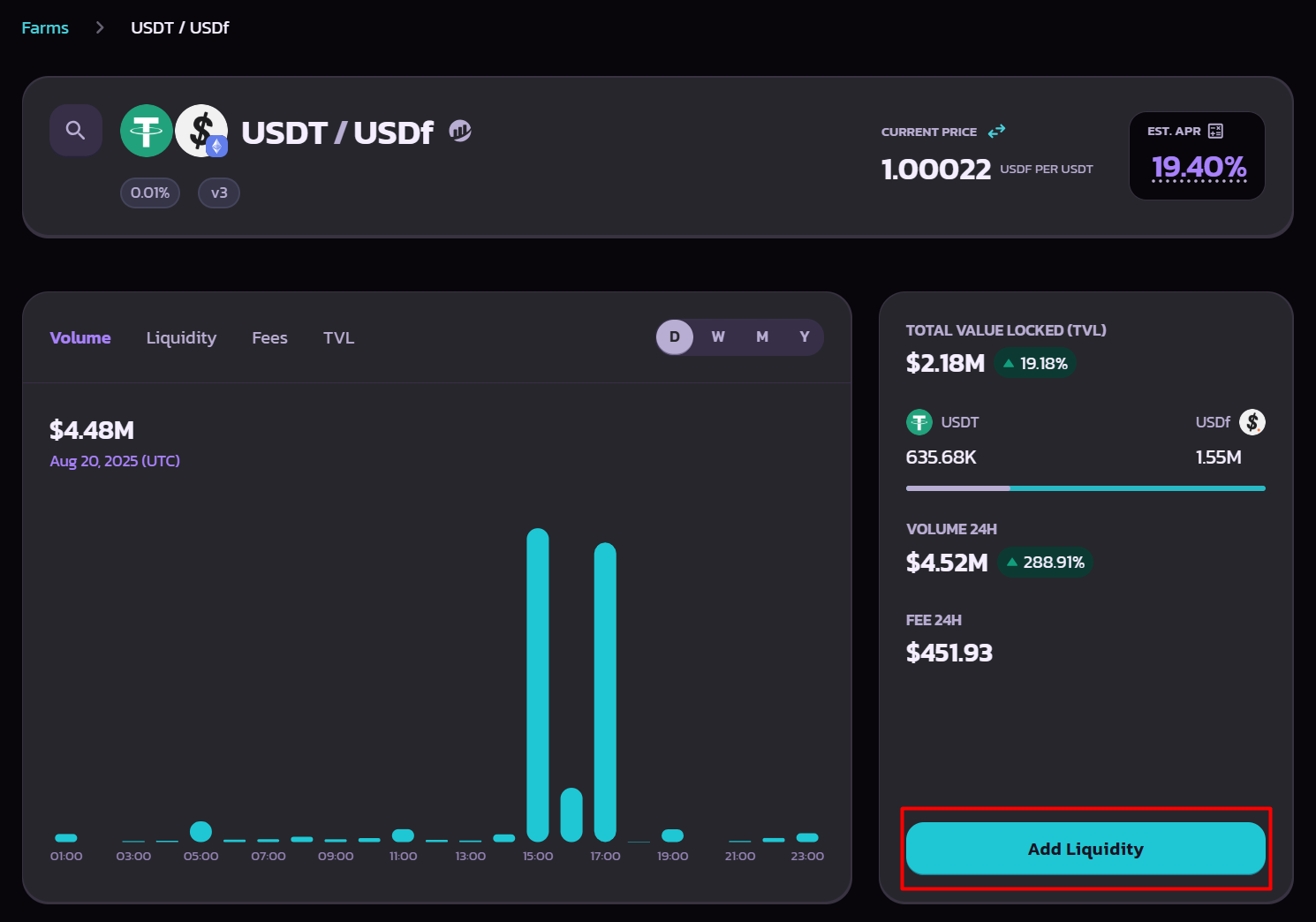Click the 635.68K USDT balance
Screen dimensions: 1316x922
click(942, 457)
